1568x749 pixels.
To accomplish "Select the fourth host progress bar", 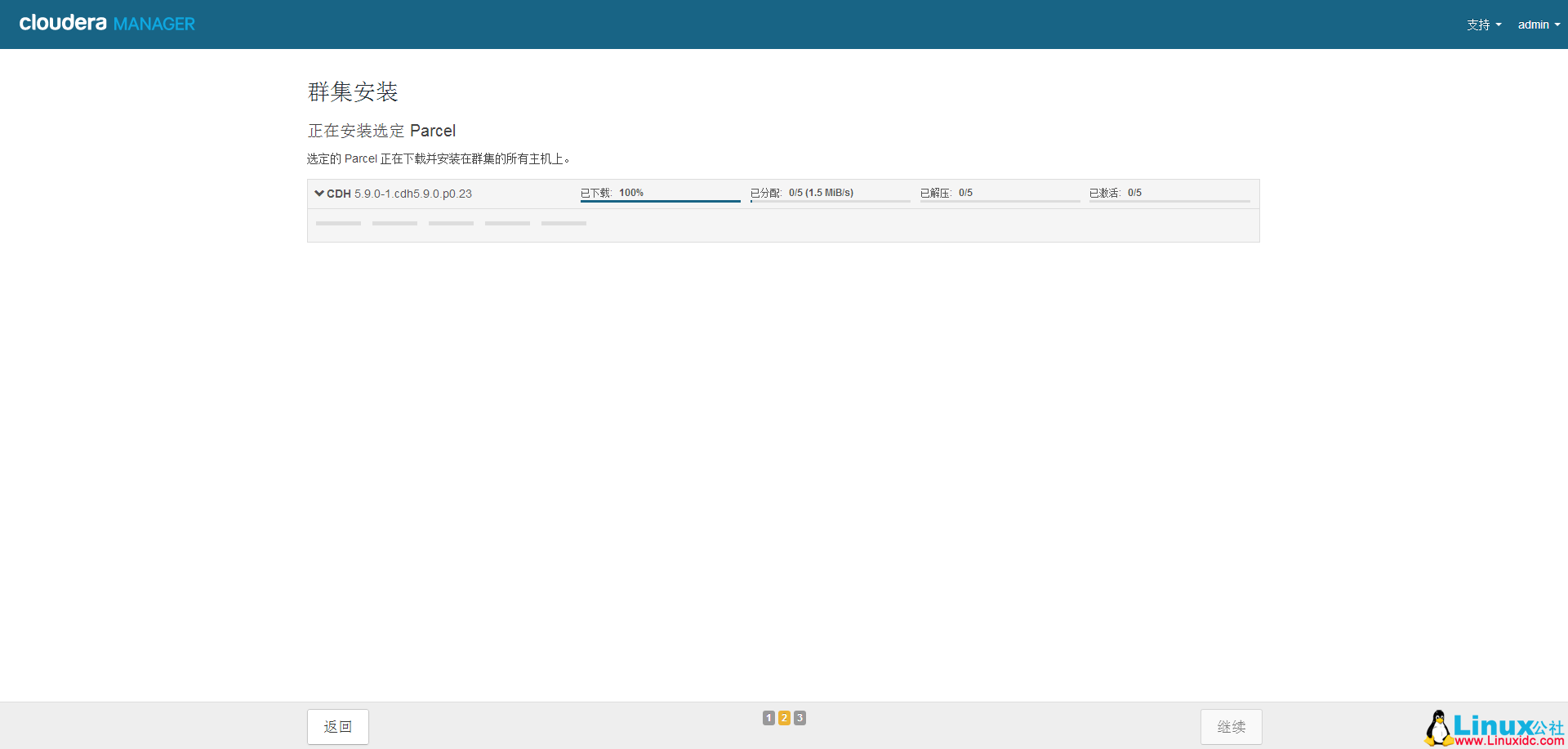I will tap(507, 223).
